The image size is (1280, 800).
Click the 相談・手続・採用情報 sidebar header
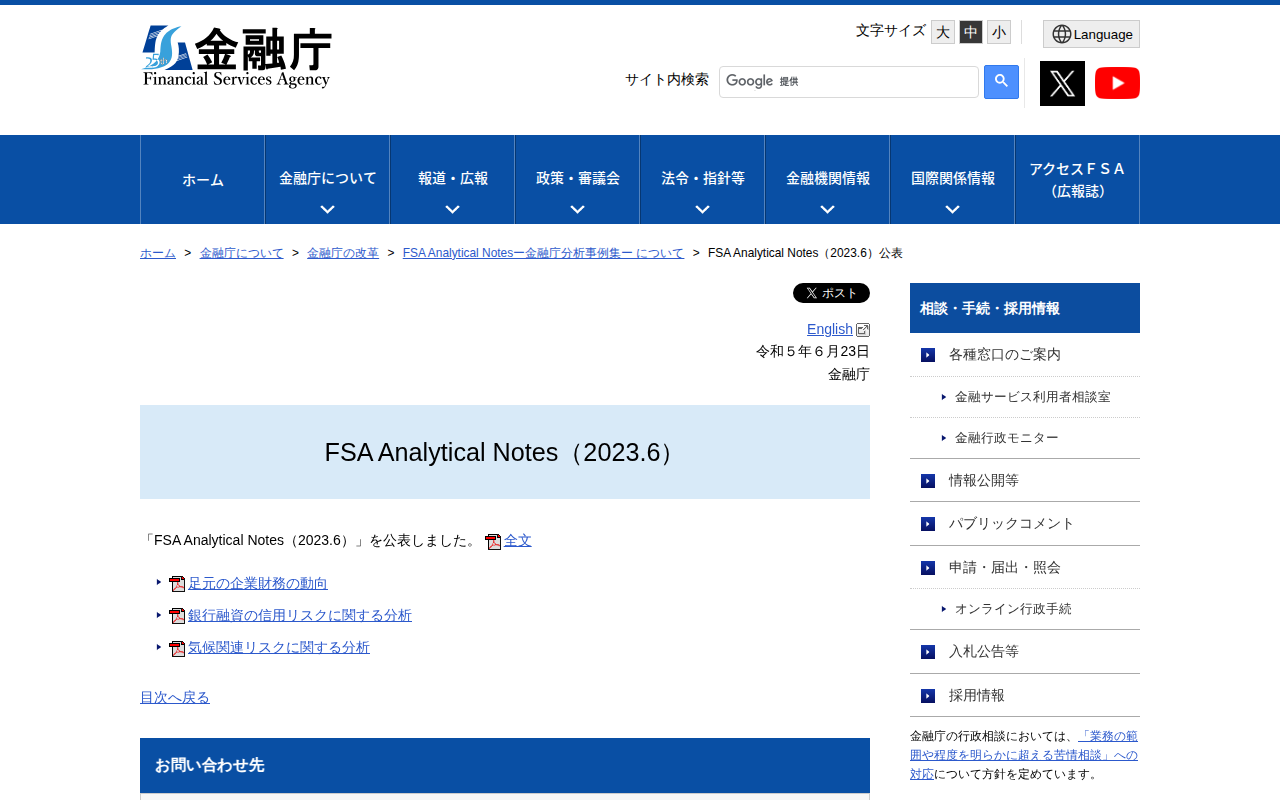pyautogui.click(x=1025, y=308)
